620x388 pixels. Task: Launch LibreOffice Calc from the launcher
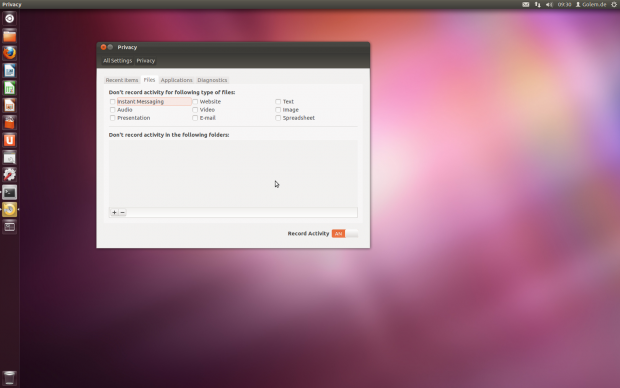coord(9,88)
